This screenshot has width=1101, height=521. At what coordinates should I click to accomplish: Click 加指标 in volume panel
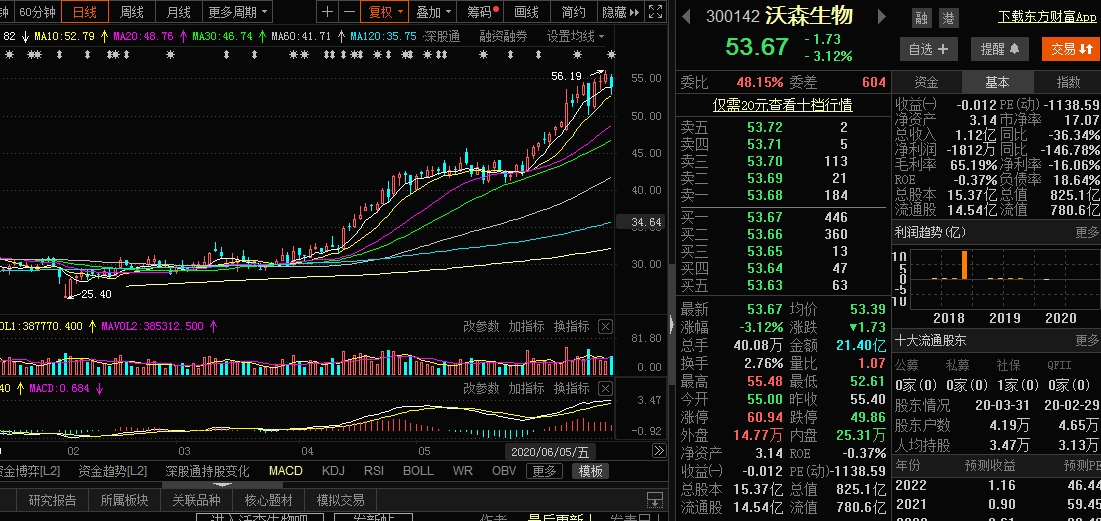[x=526, y=327]
